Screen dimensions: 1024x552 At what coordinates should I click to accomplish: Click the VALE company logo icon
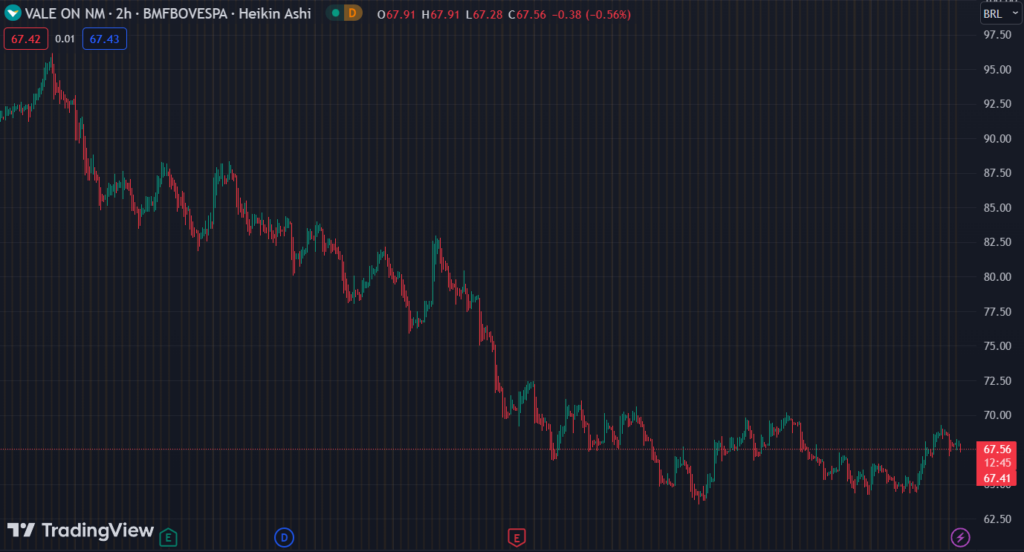tap(12, 13)
